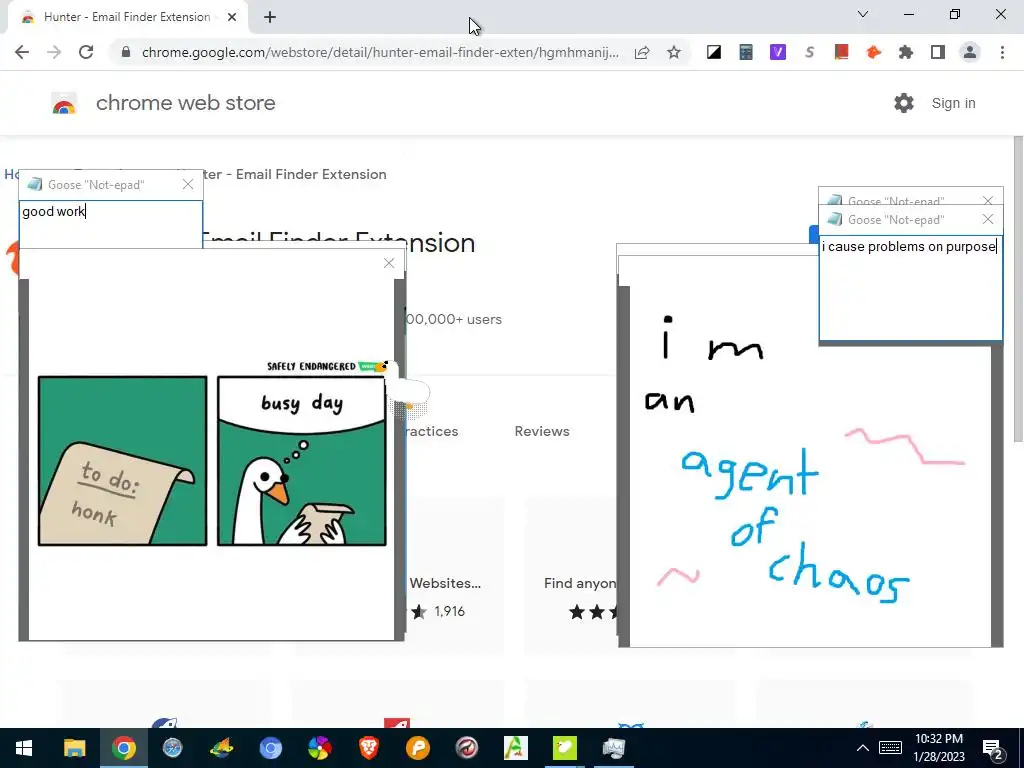Click the Chrome taskbar icon
Viewport: 1024px width, 768px height.
pos(123,748)
